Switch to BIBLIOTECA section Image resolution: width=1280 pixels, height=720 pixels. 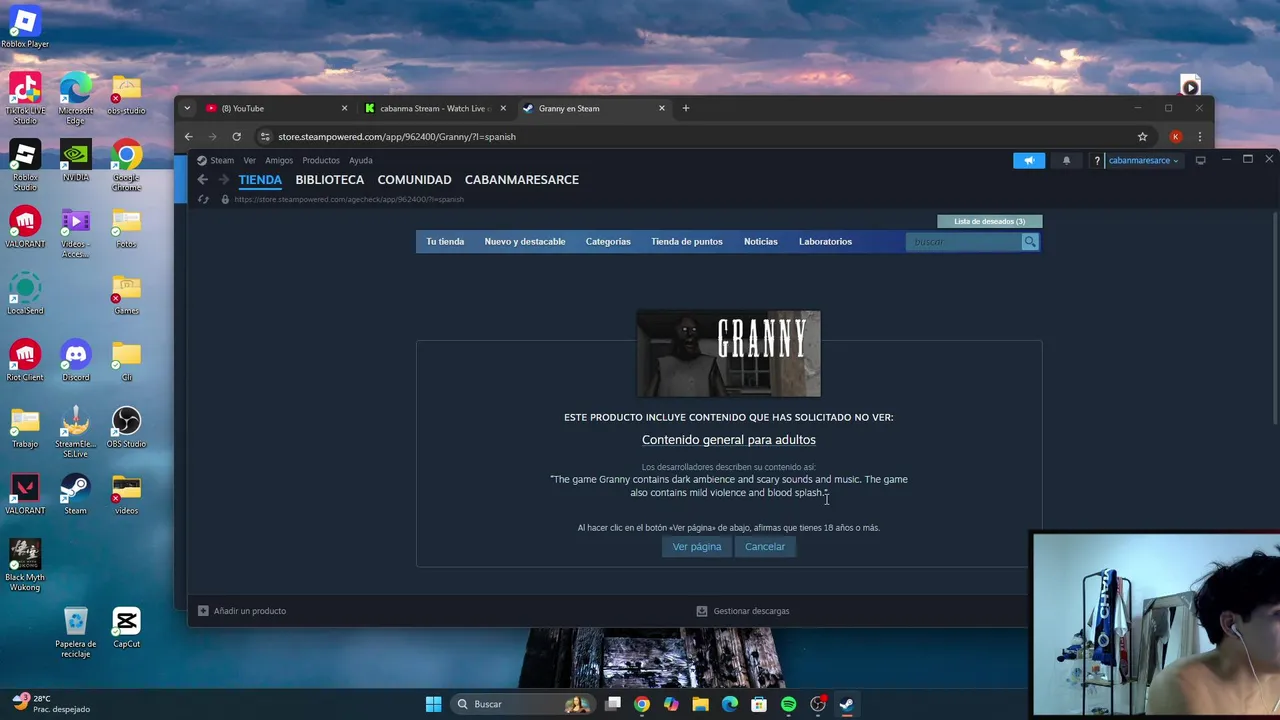[330, 180]
